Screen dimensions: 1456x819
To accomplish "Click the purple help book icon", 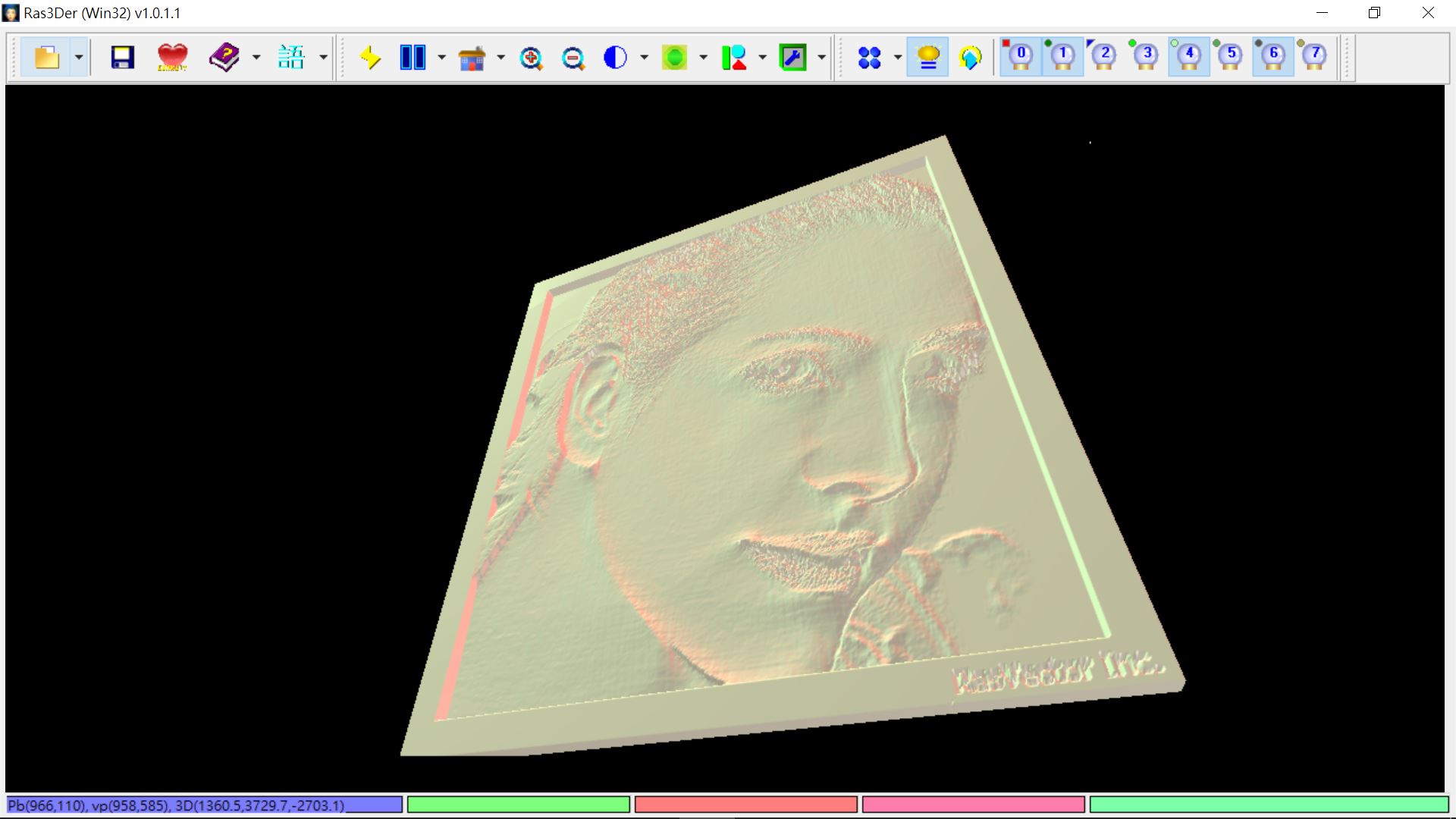I will [x=224, y=58].
